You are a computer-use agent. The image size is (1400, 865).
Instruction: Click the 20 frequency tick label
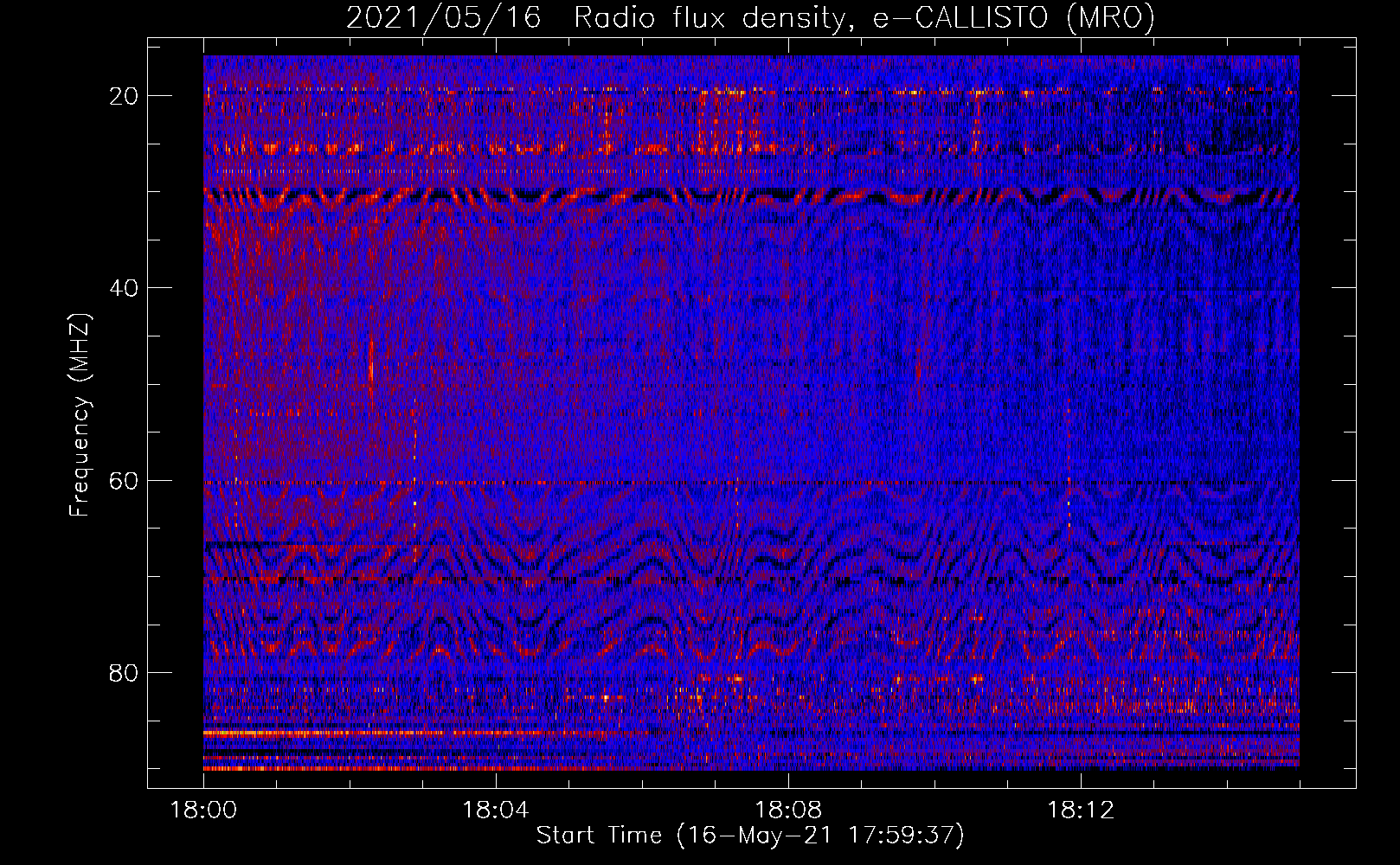(x=124, y=96)
